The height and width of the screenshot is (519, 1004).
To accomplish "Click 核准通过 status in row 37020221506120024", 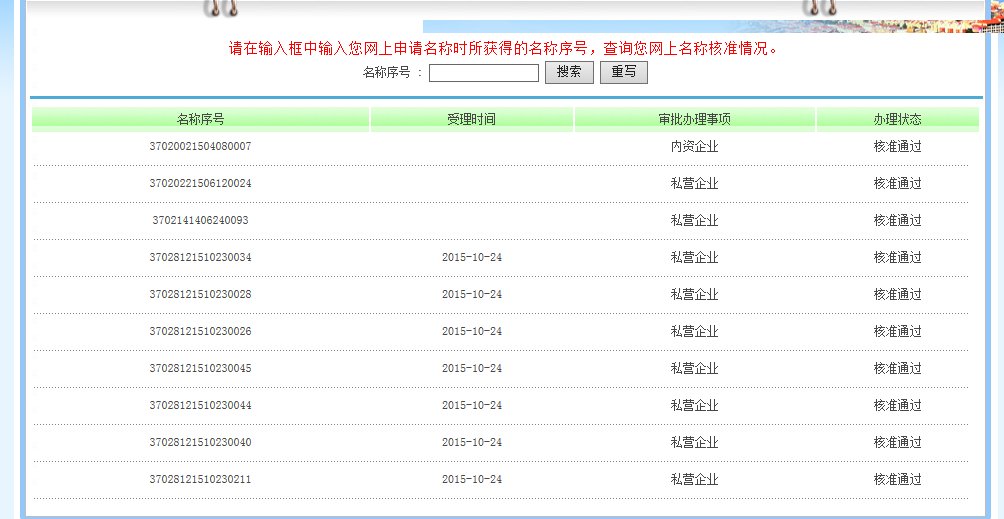I will click(898, 184).
